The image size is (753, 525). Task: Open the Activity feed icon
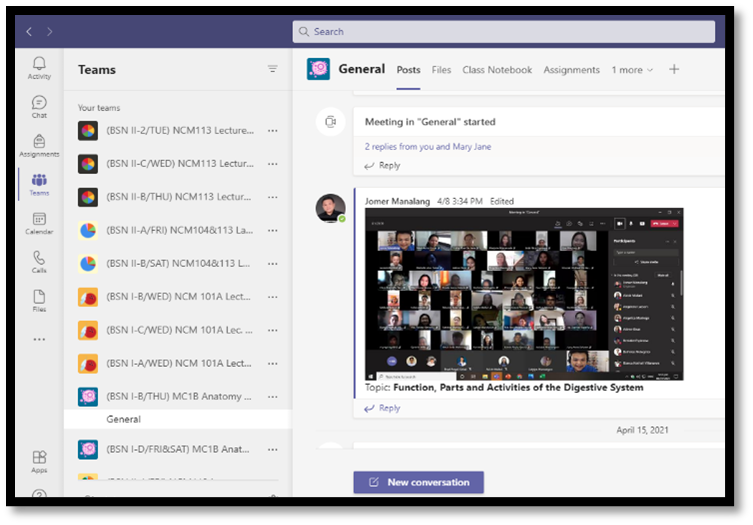pos(39,67)
